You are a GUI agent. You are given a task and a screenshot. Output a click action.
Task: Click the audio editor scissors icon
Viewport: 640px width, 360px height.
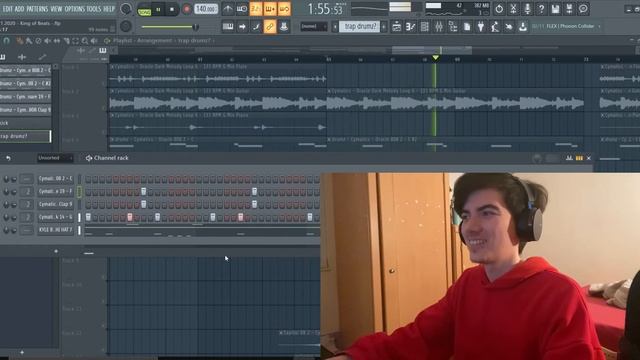tap(513, 9)
